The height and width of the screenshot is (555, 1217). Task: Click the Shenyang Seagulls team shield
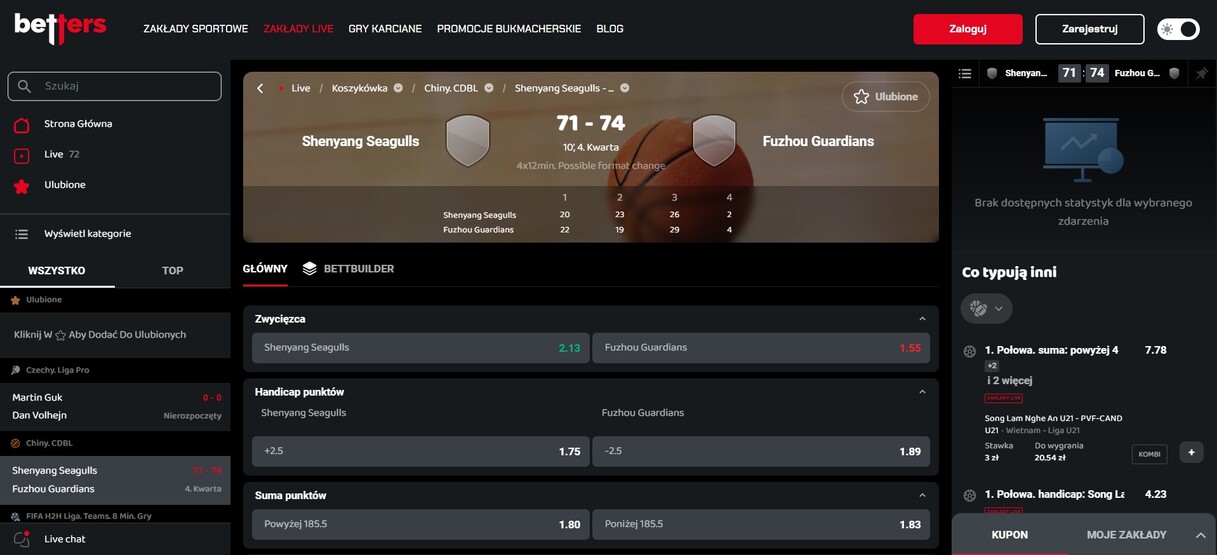point(467,140)
